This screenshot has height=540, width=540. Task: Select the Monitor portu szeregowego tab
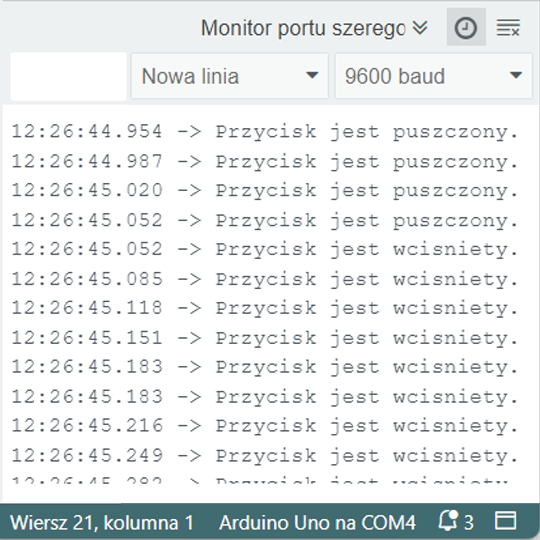303,28
